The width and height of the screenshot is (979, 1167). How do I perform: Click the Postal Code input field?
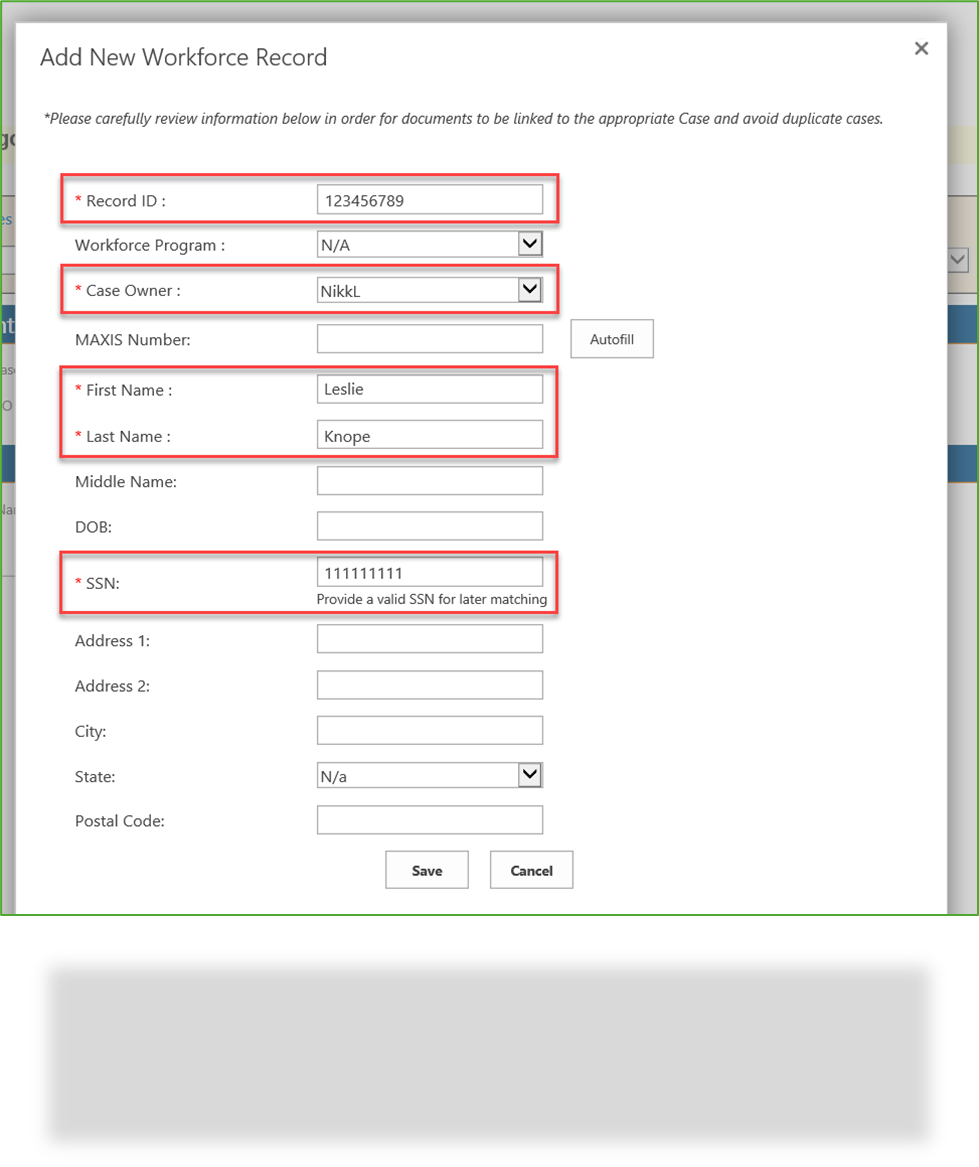[429, 819]
